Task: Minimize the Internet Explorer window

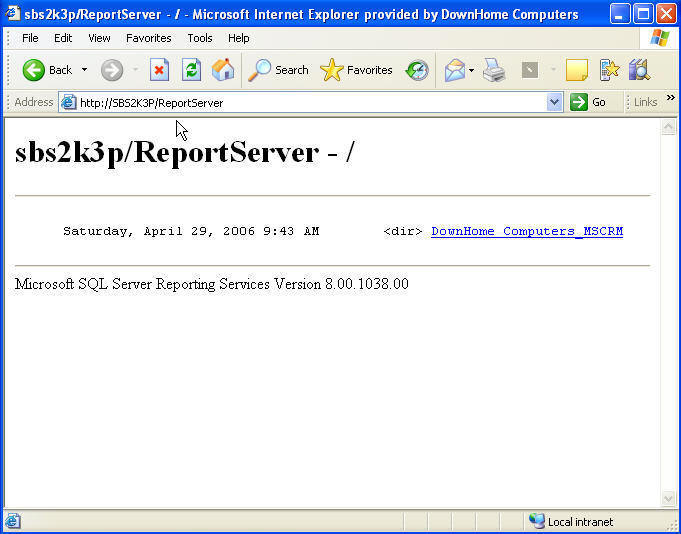Action: click(x=620, y=13)
